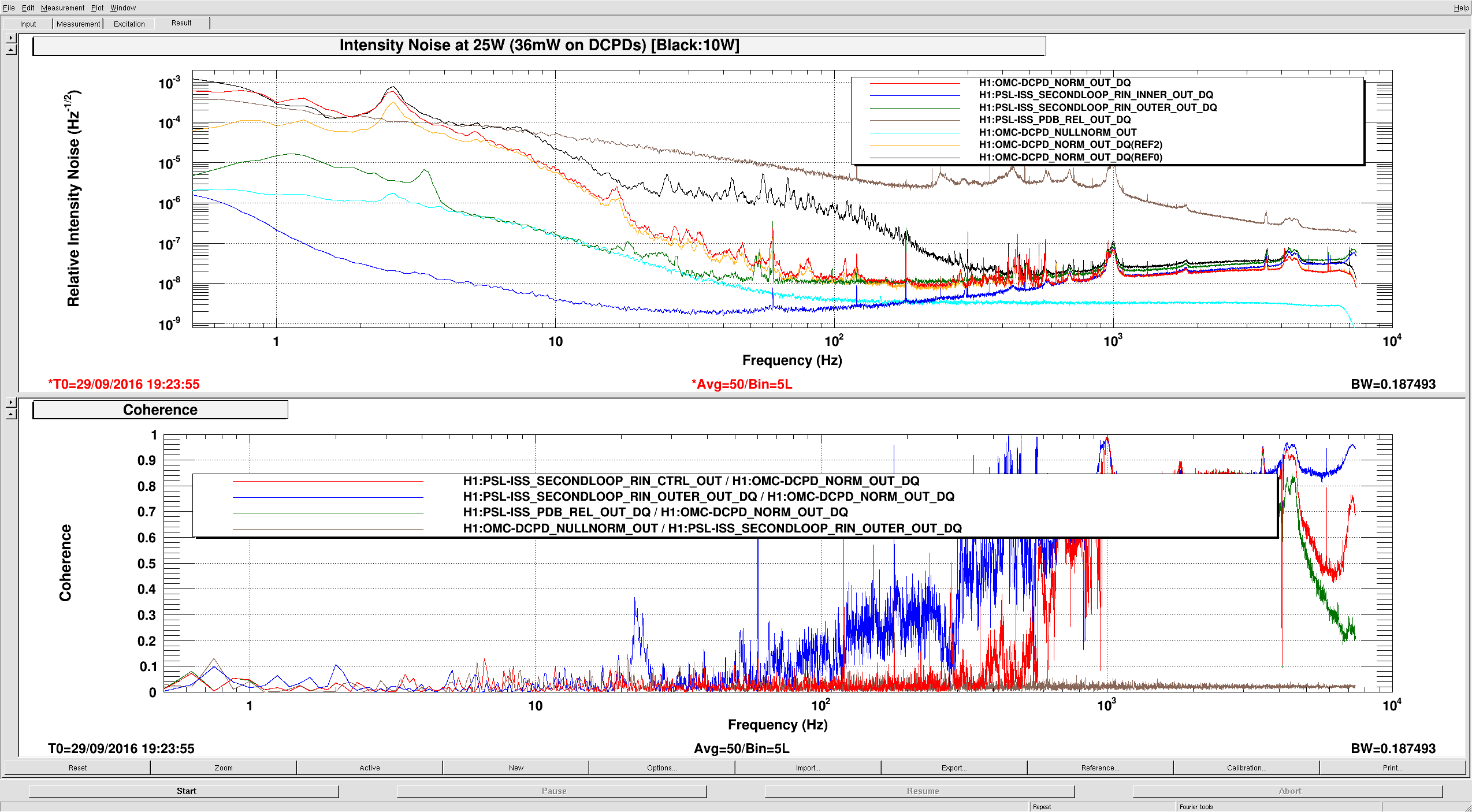Open the File menu
This screenshot has width=1472, height=812.
(x=9, y=8)
